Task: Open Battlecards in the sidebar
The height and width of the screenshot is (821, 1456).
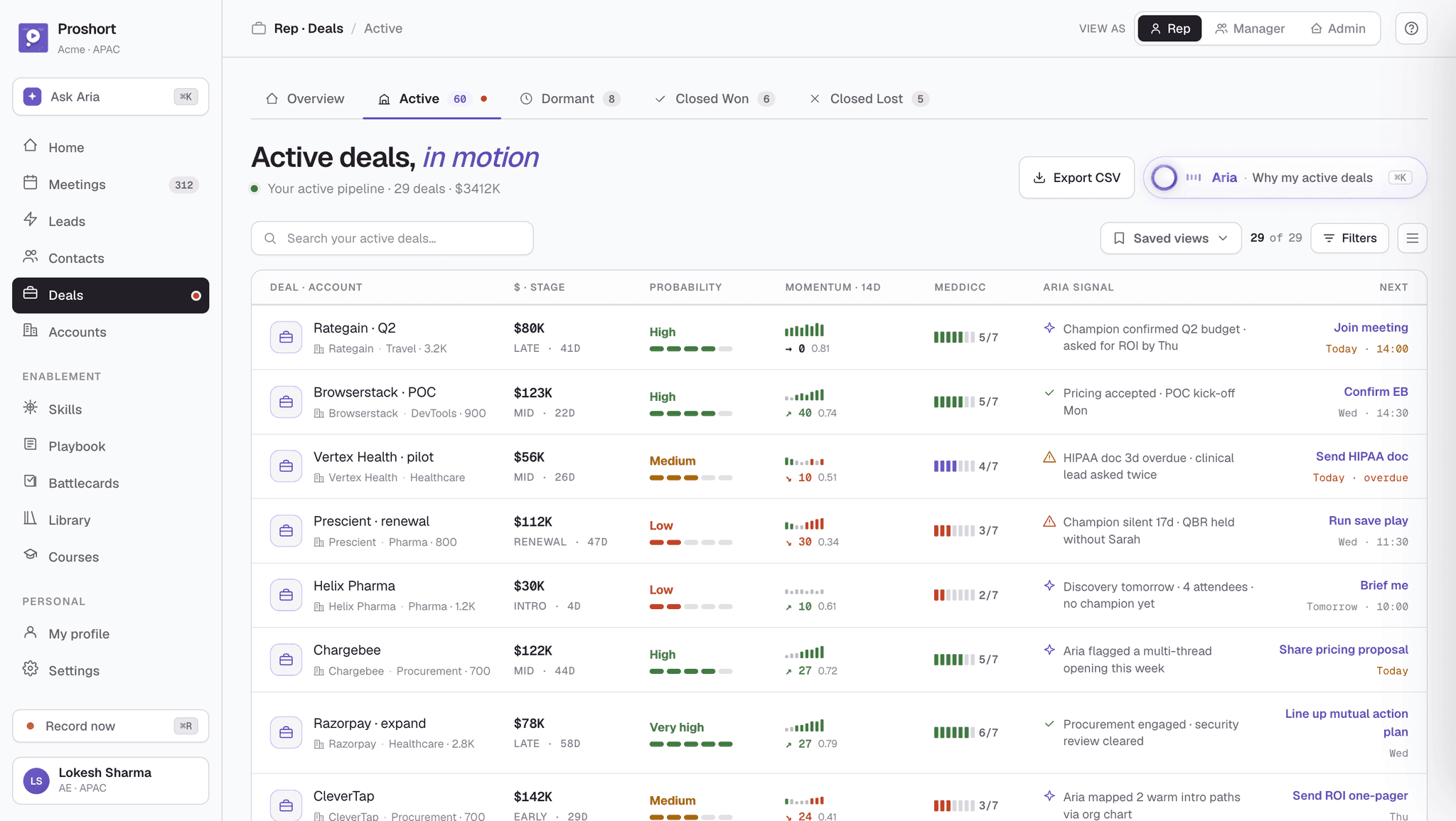Action: [111, 483]
